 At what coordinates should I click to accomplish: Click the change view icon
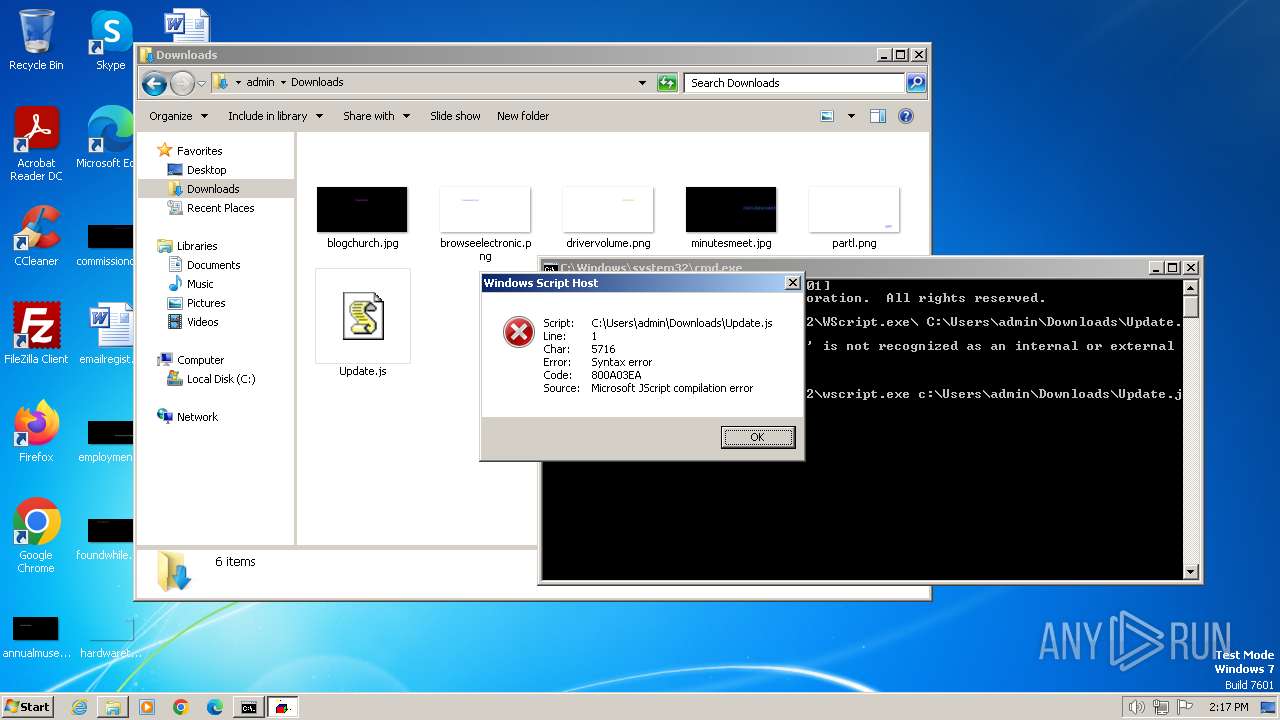click(x=827, y=116)
